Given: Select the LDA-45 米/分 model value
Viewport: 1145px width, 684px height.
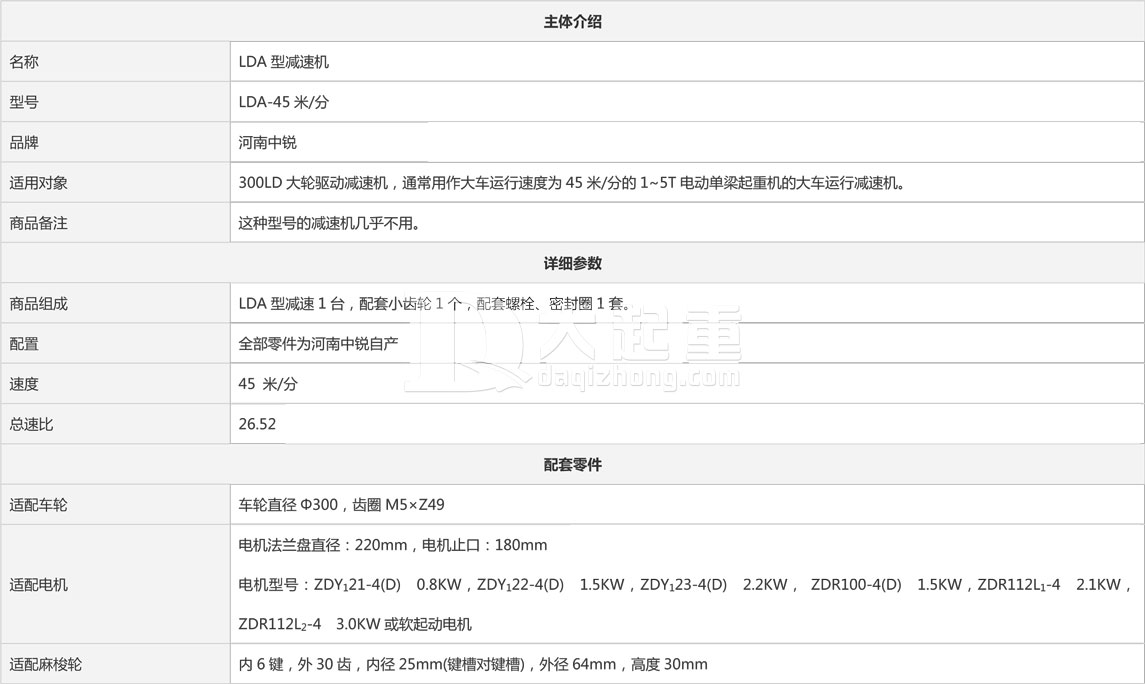Looking at the screenshot, I should tap(283, 102).
